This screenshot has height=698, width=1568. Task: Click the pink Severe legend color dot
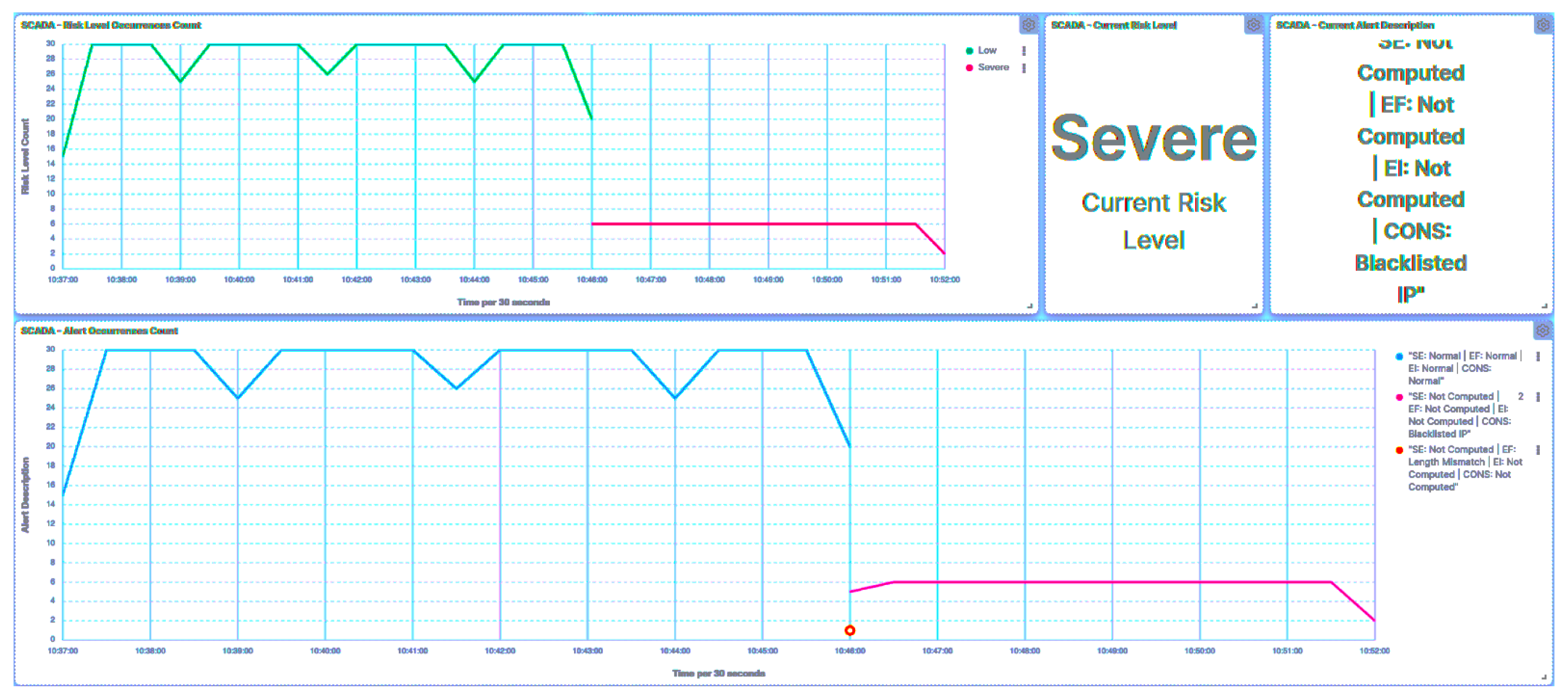coord(969,68)
